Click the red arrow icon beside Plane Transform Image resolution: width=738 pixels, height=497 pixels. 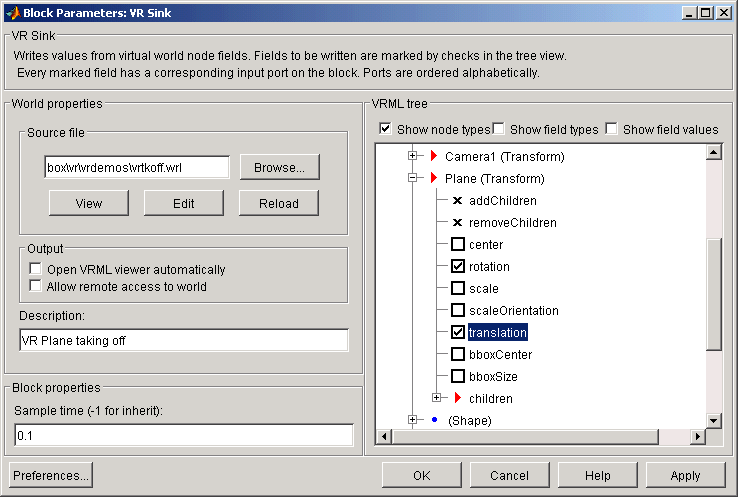(x=434, y=178)
